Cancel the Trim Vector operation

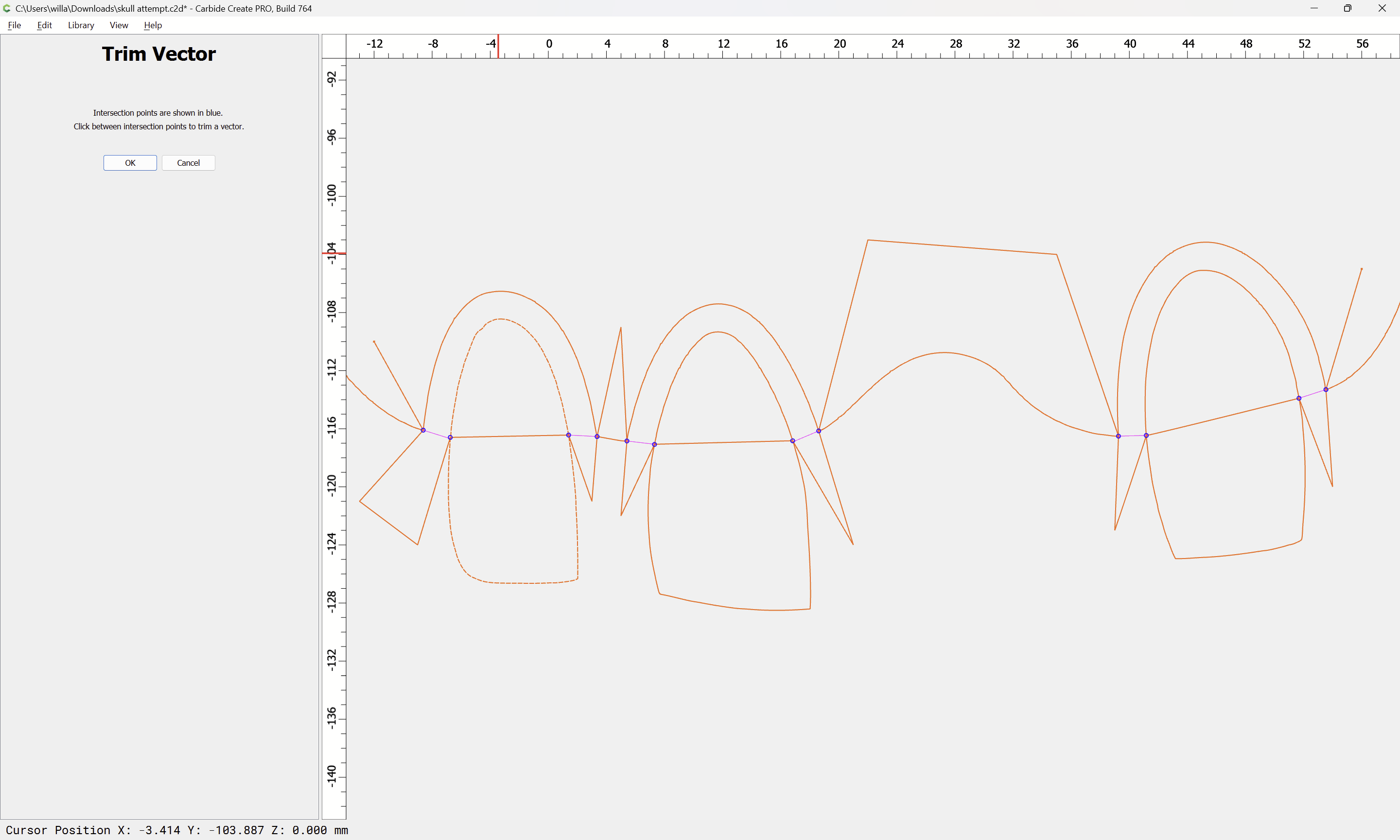(x=188, y=163)
